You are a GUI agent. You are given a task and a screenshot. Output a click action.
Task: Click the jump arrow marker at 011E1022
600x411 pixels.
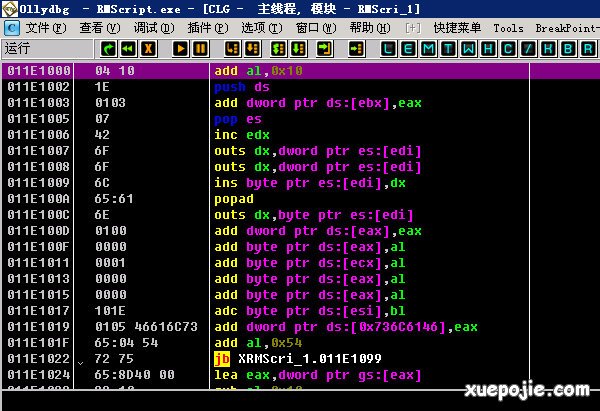click(x=80, y=363)
